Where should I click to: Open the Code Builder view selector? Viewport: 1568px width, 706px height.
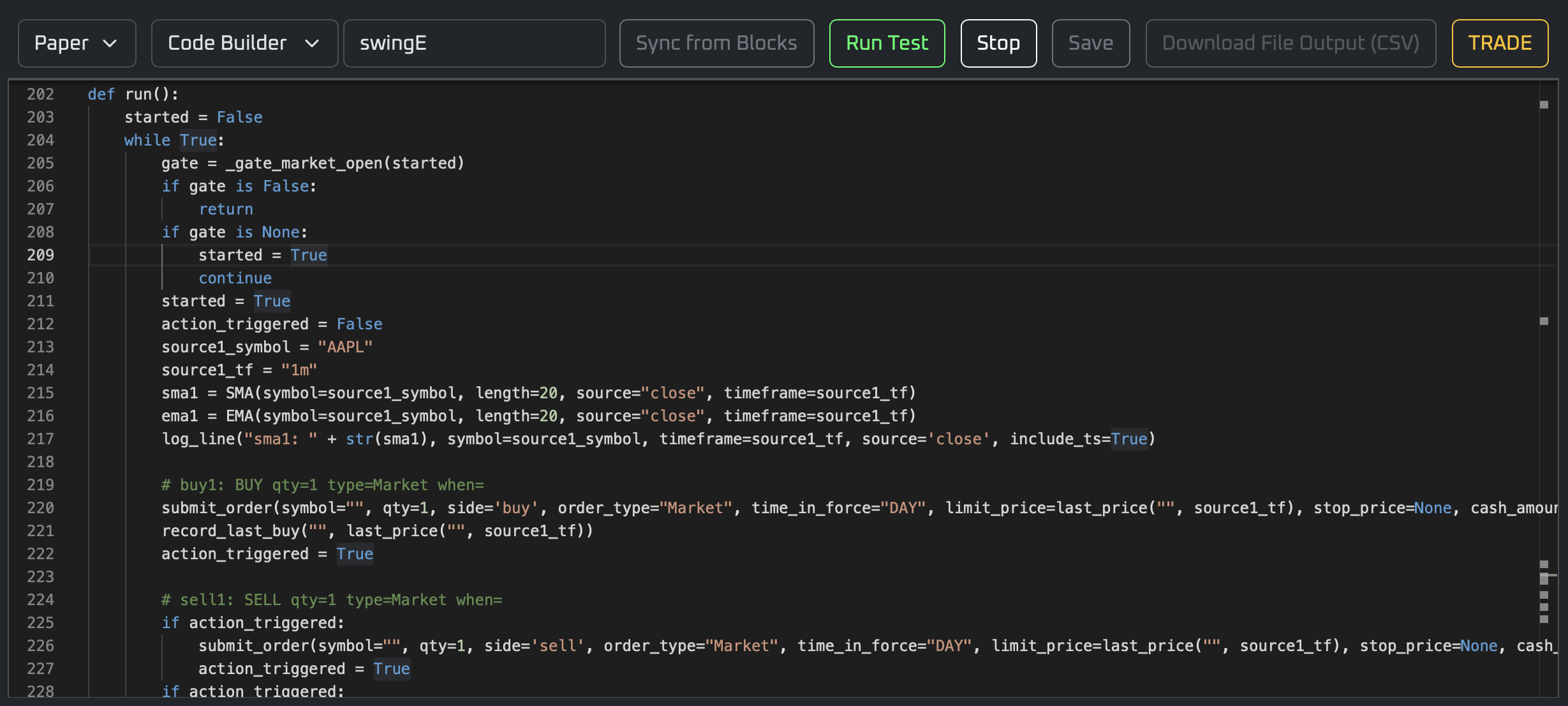click(244, 43)
